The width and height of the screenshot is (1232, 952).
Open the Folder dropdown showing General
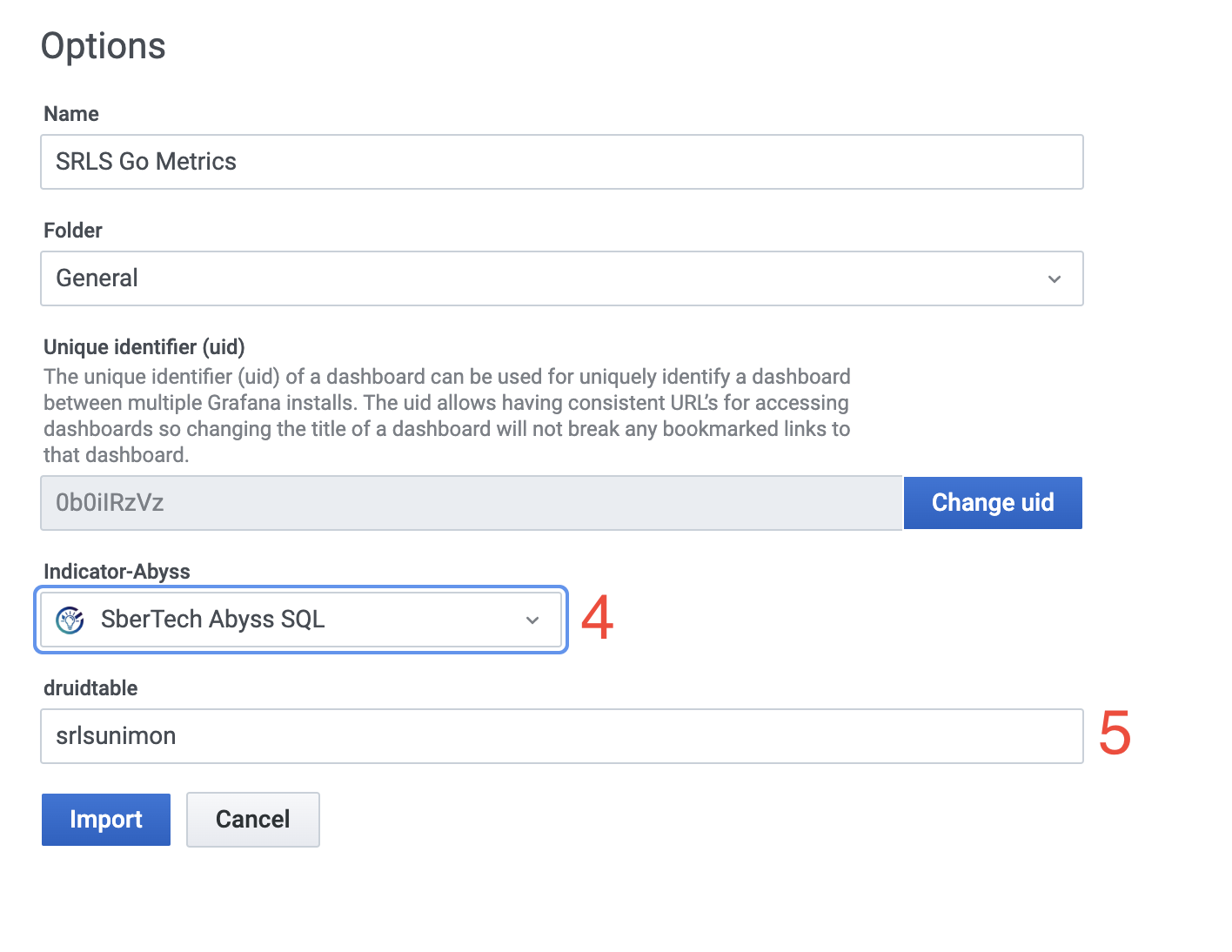(561, 278)
